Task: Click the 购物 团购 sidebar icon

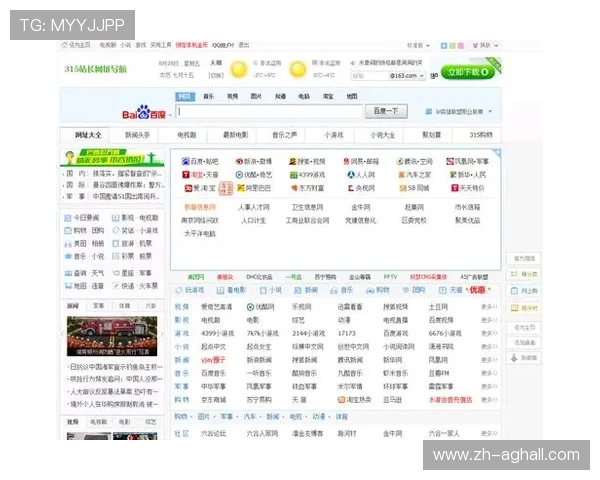Action: (x=68, y=231)
